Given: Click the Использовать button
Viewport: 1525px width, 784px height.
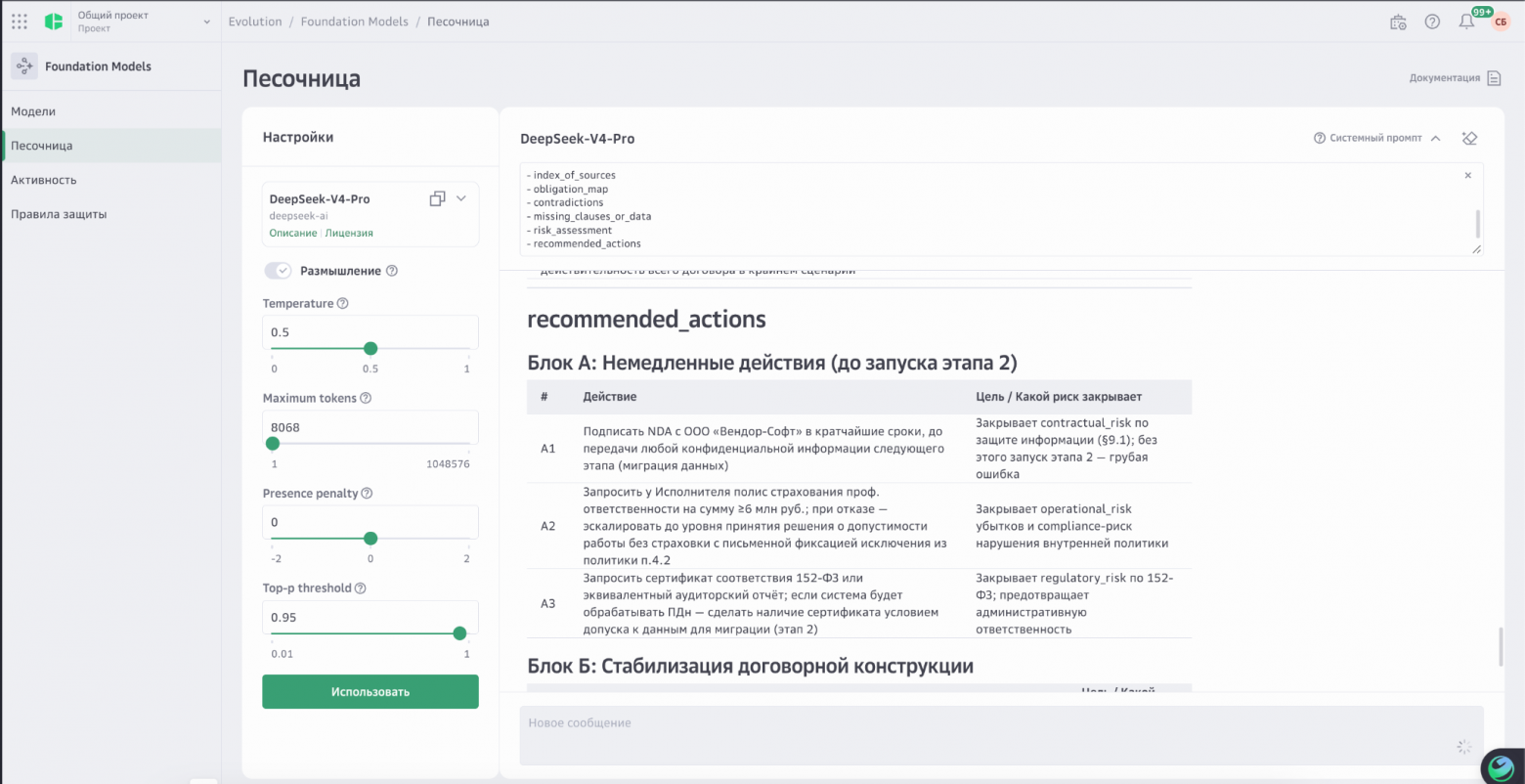Looking at the screenshot, I should (x=370, y=691).
